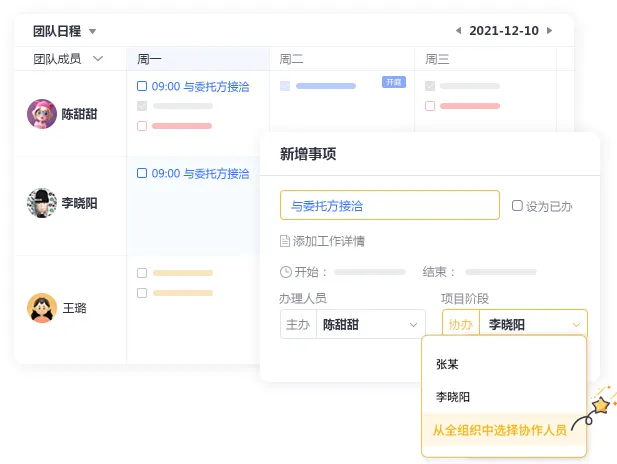
Task: Open the 团队日程 dropdown
Action: click(x=92, y=32)
